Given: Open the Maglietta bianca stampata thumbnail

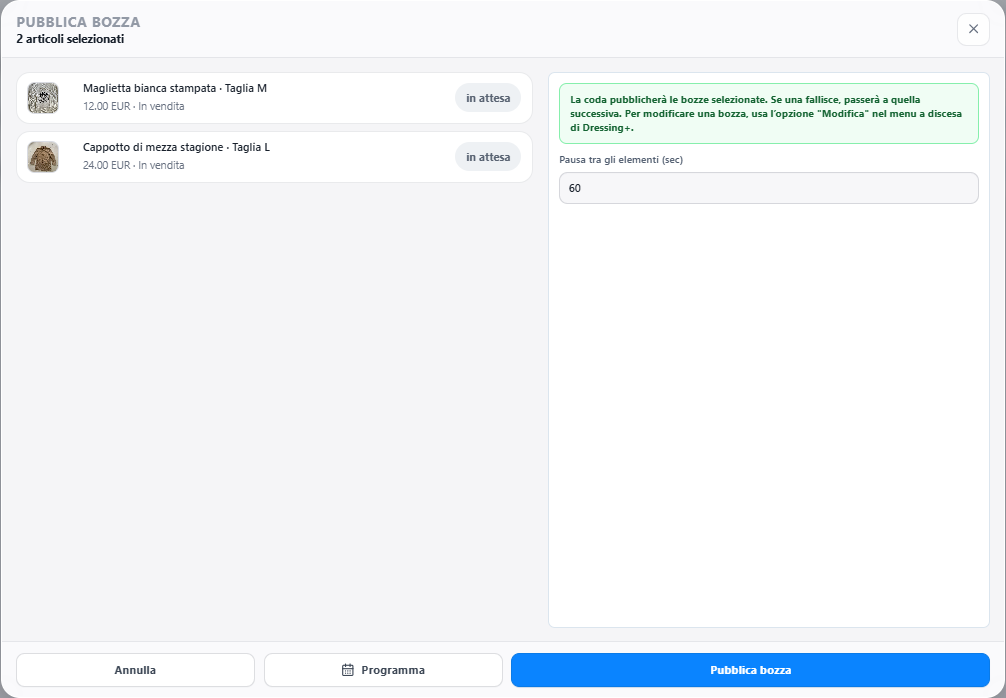Looking at the screenshot, I should pos(43,98).
